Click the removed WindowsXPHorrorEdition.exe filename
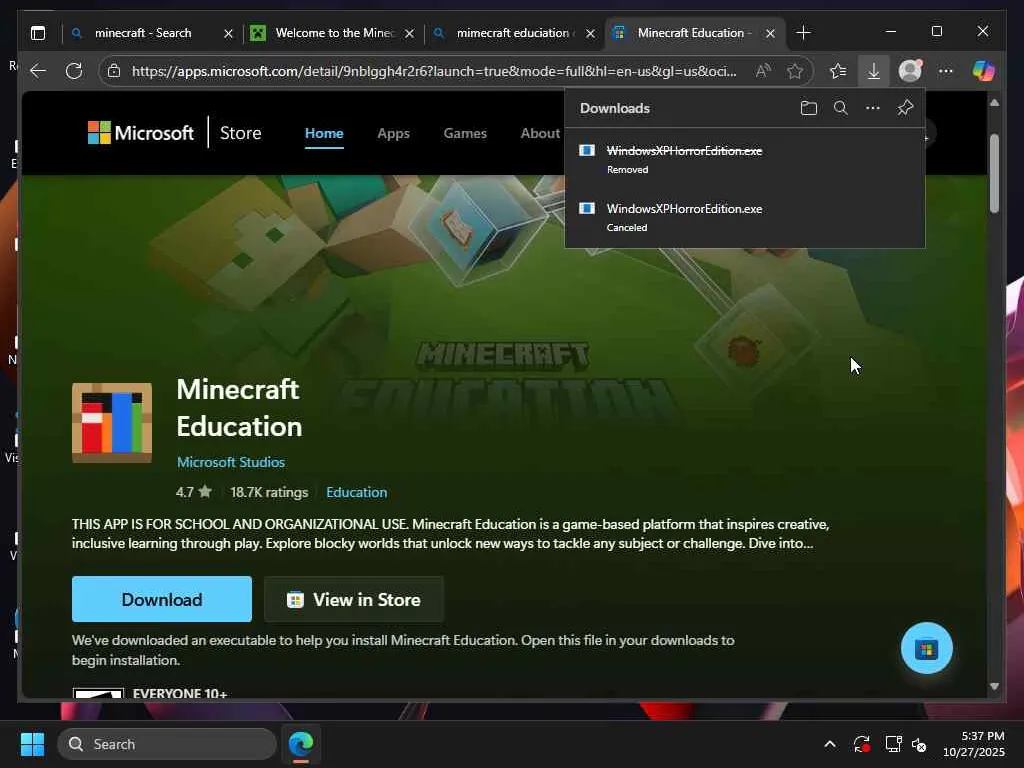 click(684, 151)
